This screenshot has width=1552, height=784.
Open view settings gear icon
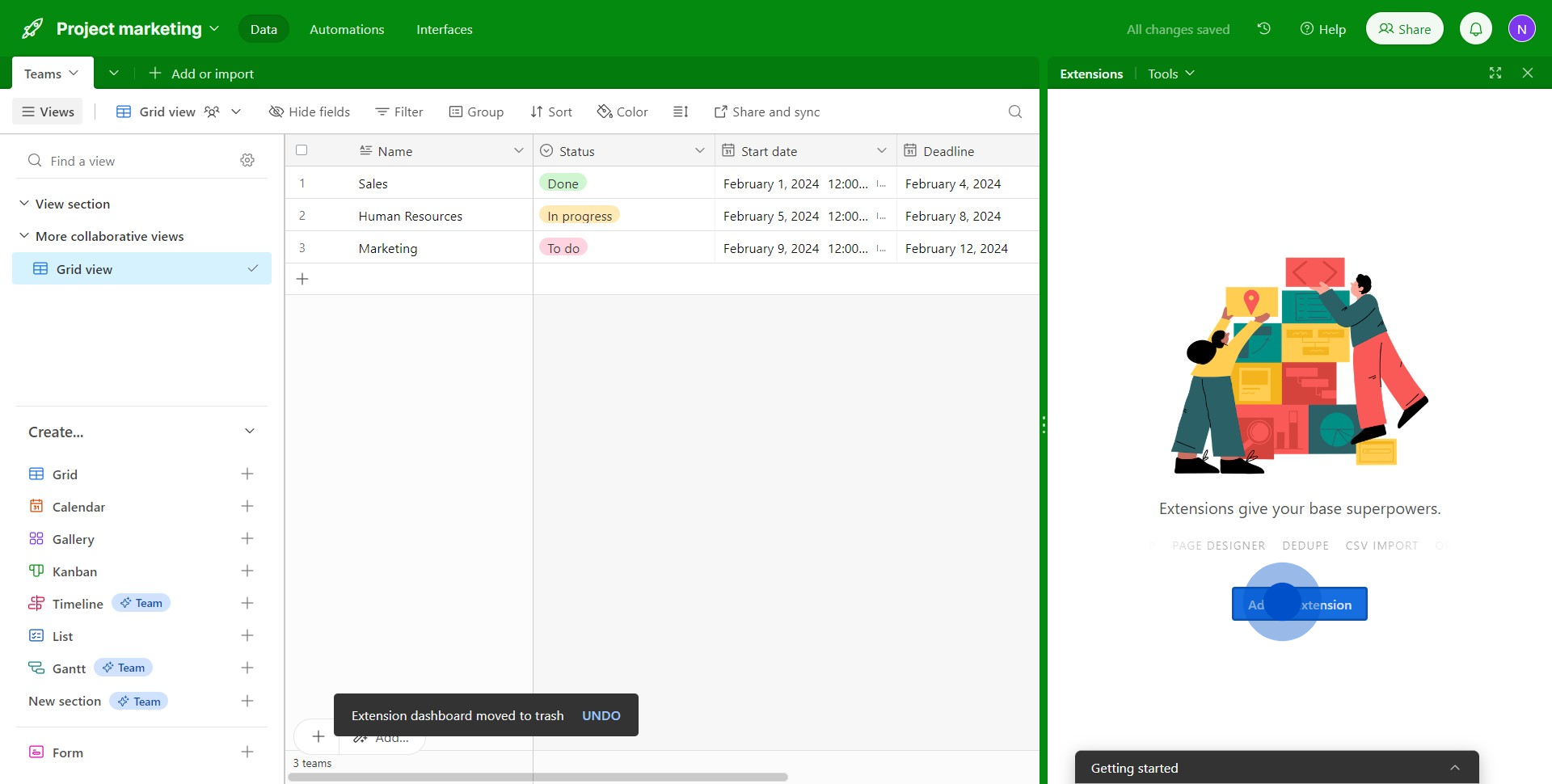pyautogui.click(x=247, y=161)
